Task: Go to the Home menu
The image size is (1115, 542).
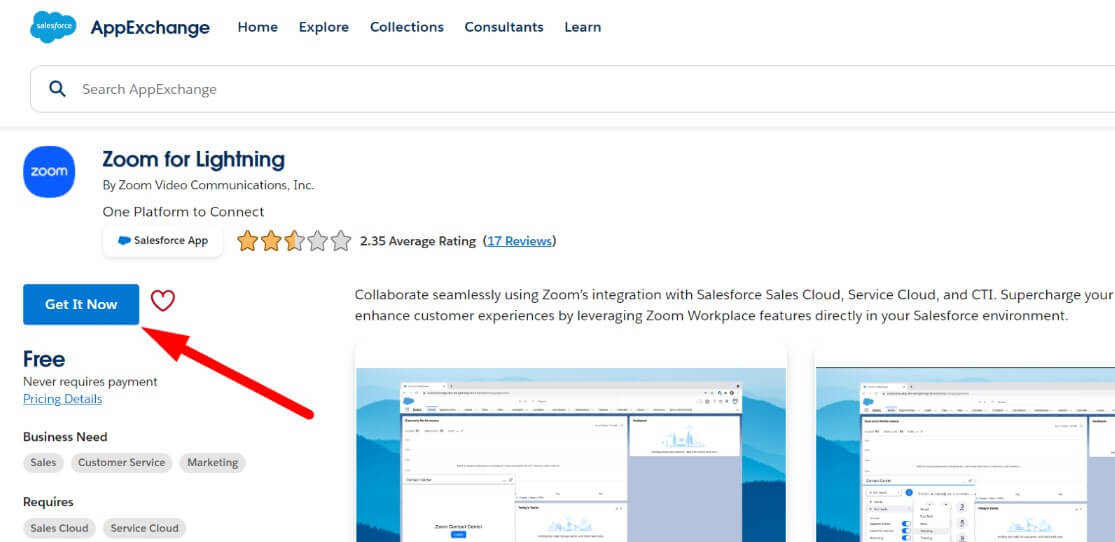Action: click(257, 27)
